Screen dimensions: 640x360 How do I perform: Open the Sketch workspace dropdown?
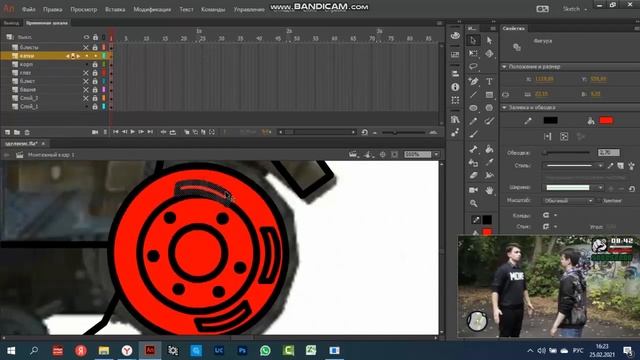point(575,9)
